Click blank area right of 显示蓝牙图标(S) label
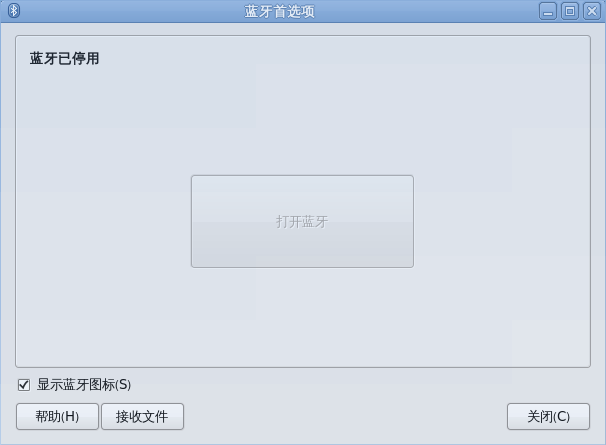This screenshot has width=606, height=445. 359,385
